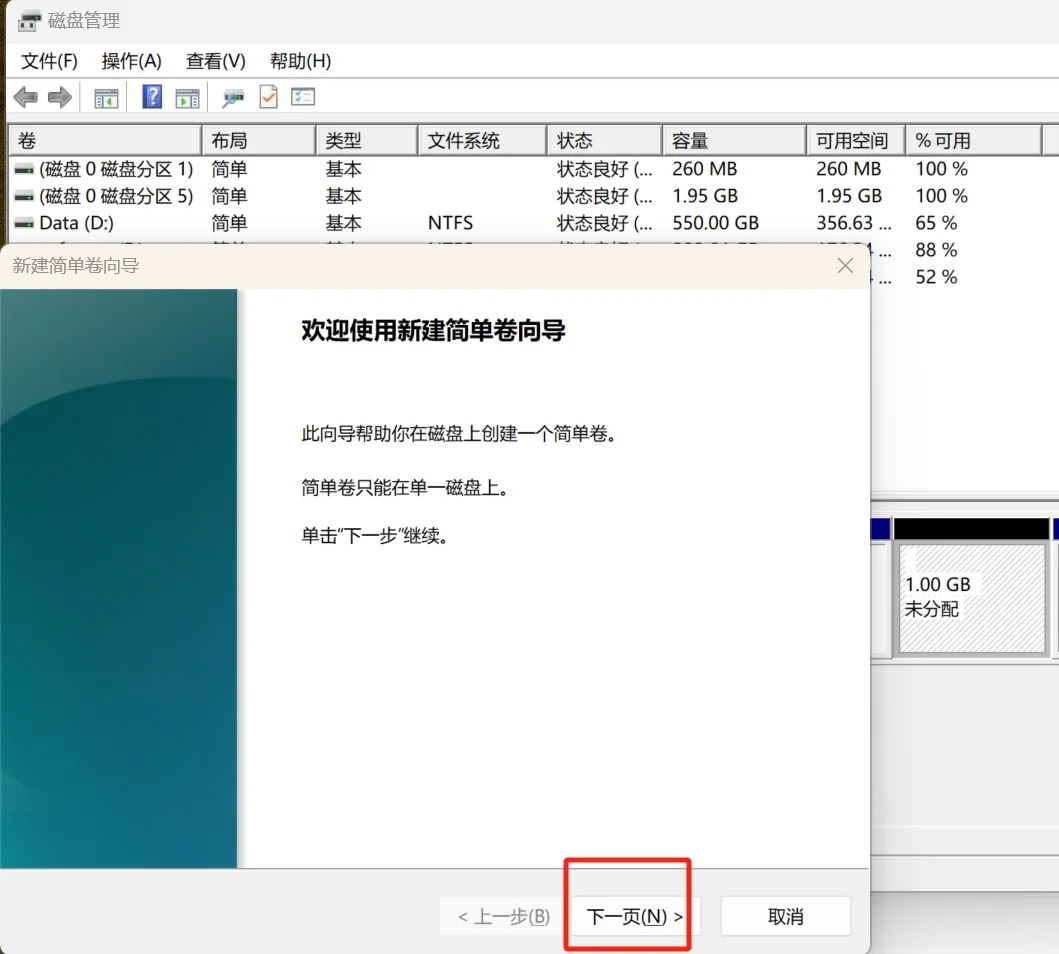
Task: Click the 新建简单卷向导 dialog title
Action: (76, 265)
